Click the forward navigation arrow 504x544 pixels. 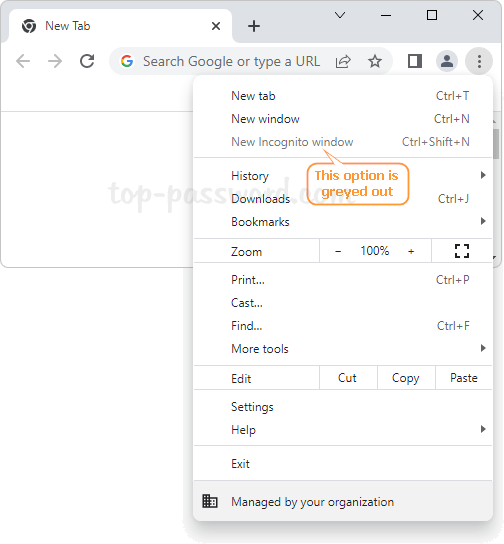click(x=55, y=61)
